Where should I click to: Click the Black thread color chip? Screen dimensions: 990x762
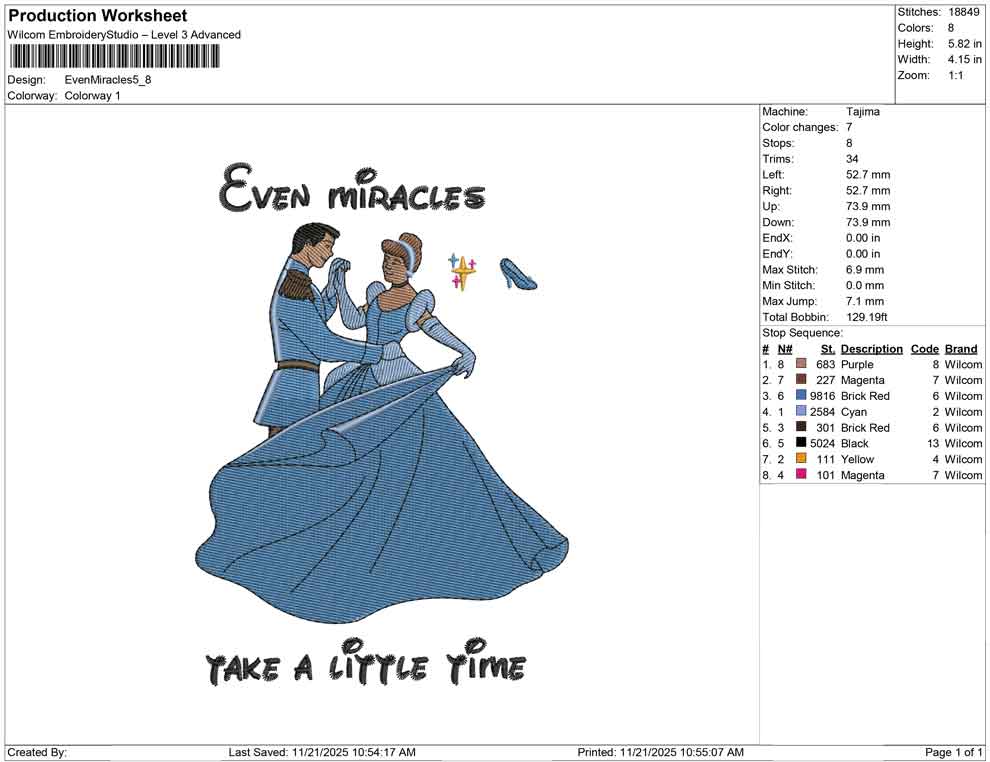[800, 443]
